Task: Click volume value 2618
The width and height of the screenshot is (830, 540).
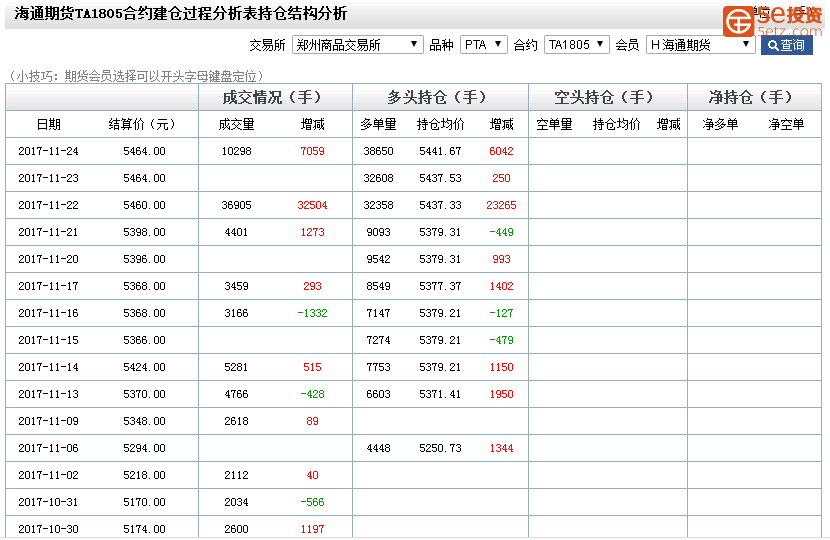Action: click(x=236, y=421)
